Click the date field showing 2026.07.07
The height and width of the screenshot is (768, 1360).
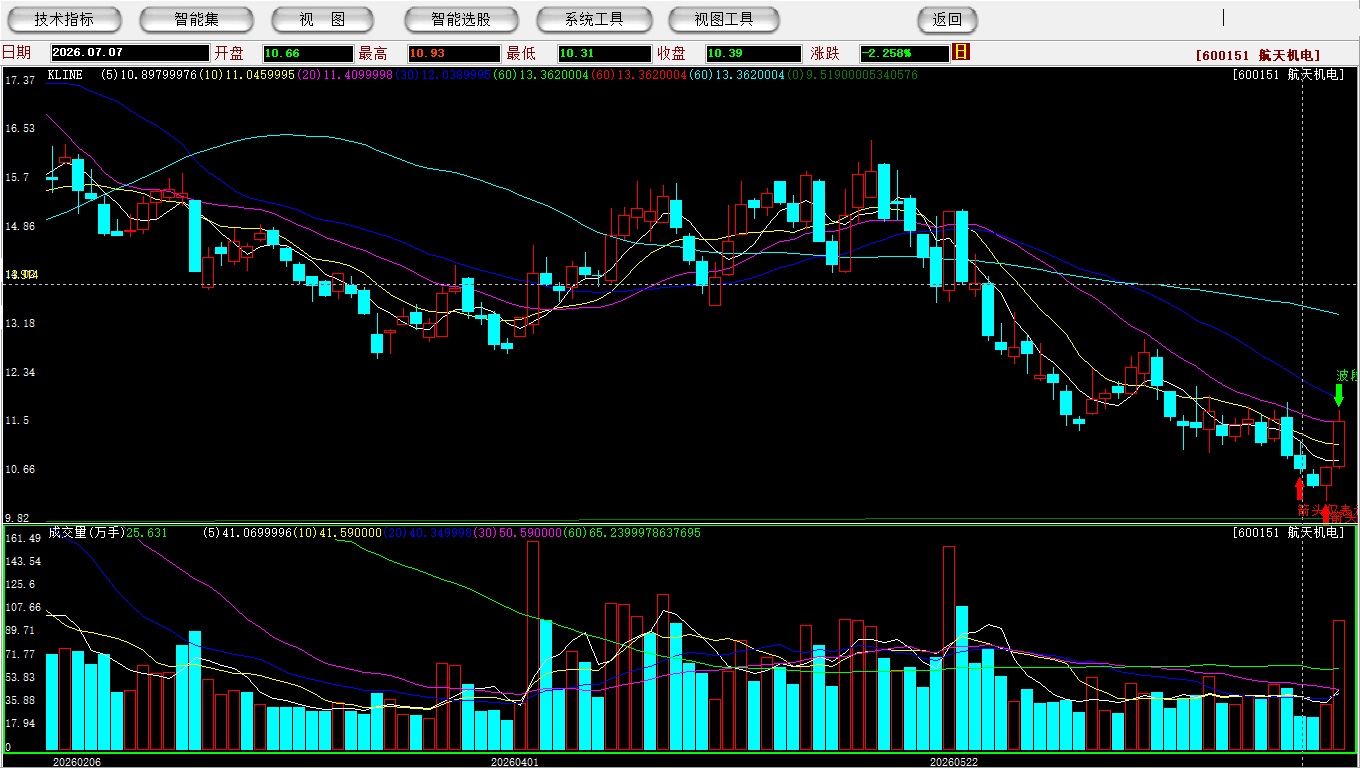[x=130, y=53]
